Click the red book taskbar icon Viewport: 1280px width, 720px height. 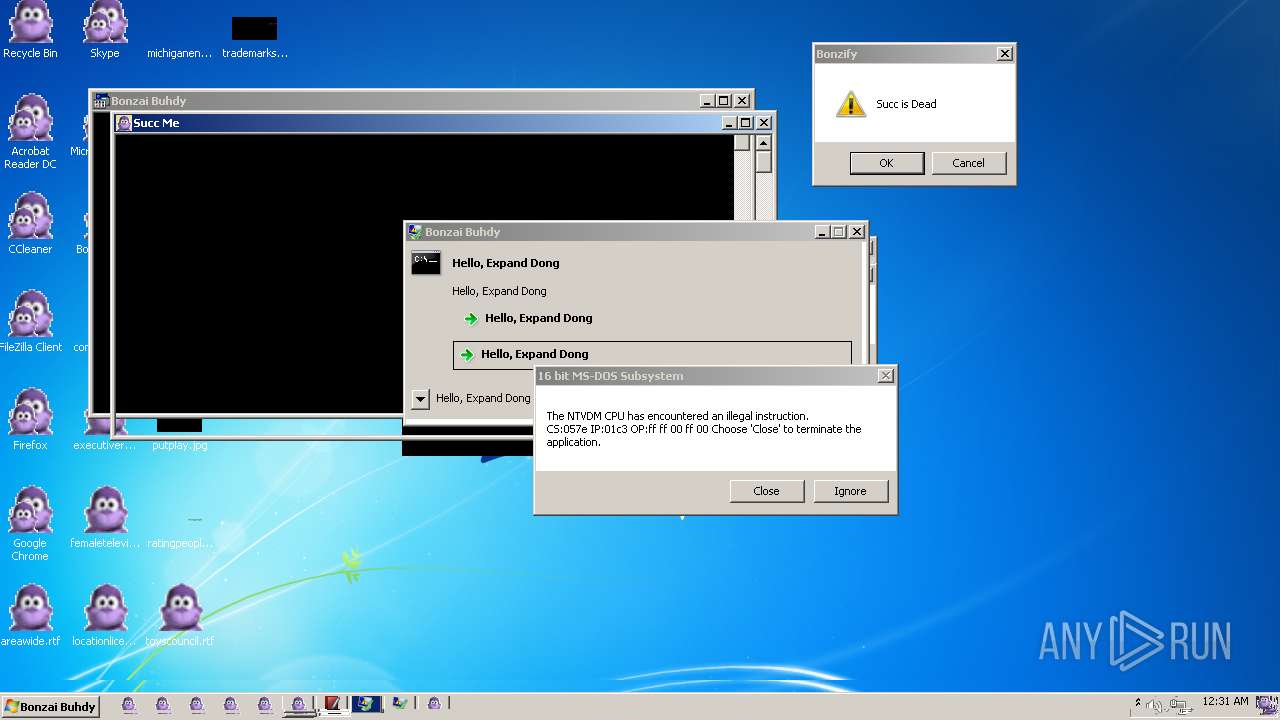click(332, 704)
